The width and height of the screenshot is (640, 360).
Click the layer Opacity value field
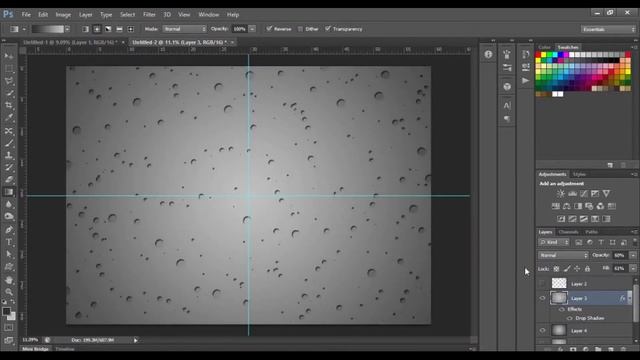pos(620,255)
